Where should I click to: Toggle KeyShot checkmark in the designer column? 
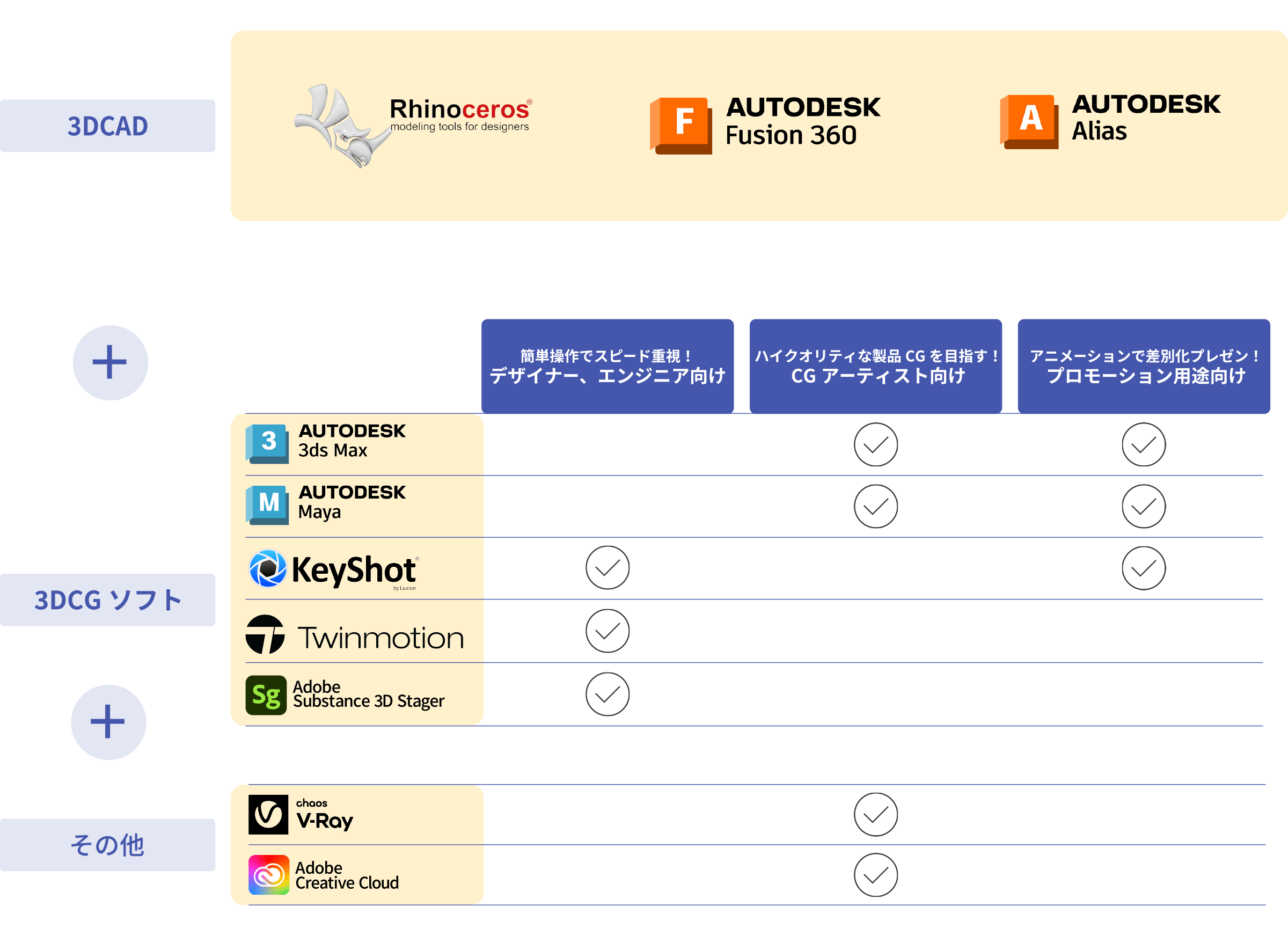pos(608,568)
